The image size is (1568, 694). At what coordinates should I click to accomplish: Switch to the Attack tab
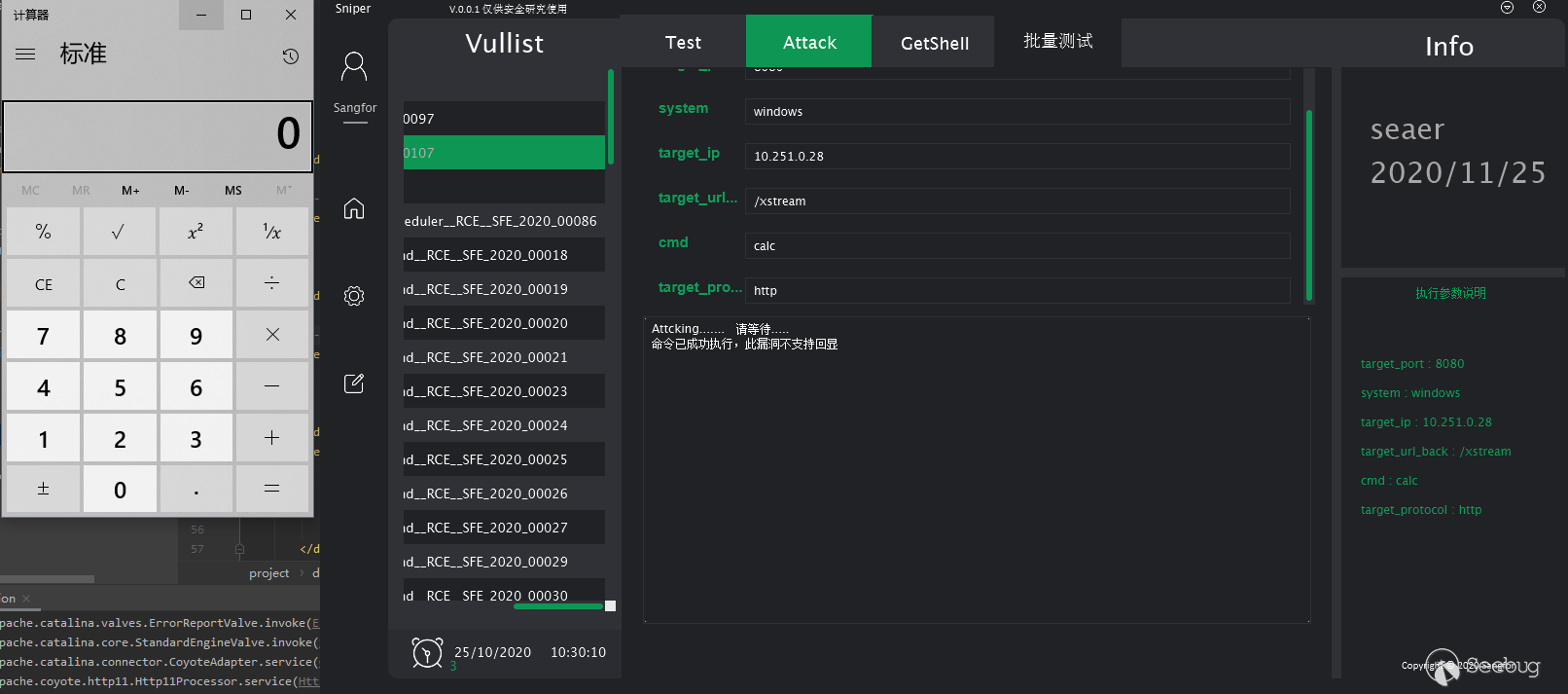[809, 42]
